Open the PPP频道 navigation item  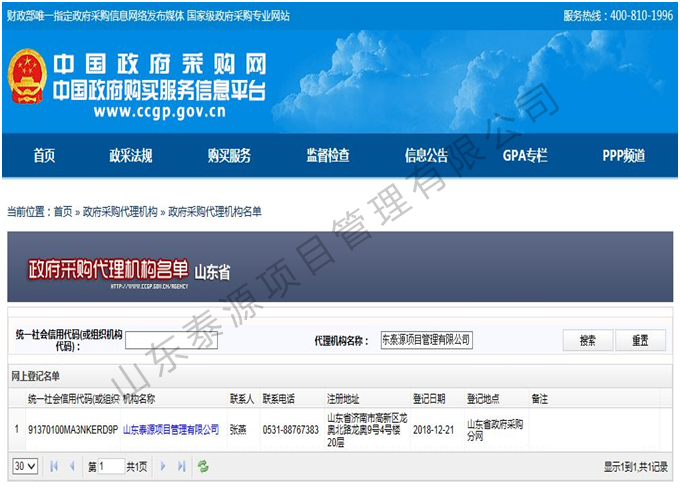pyautogui.click(x=624, y=155)
